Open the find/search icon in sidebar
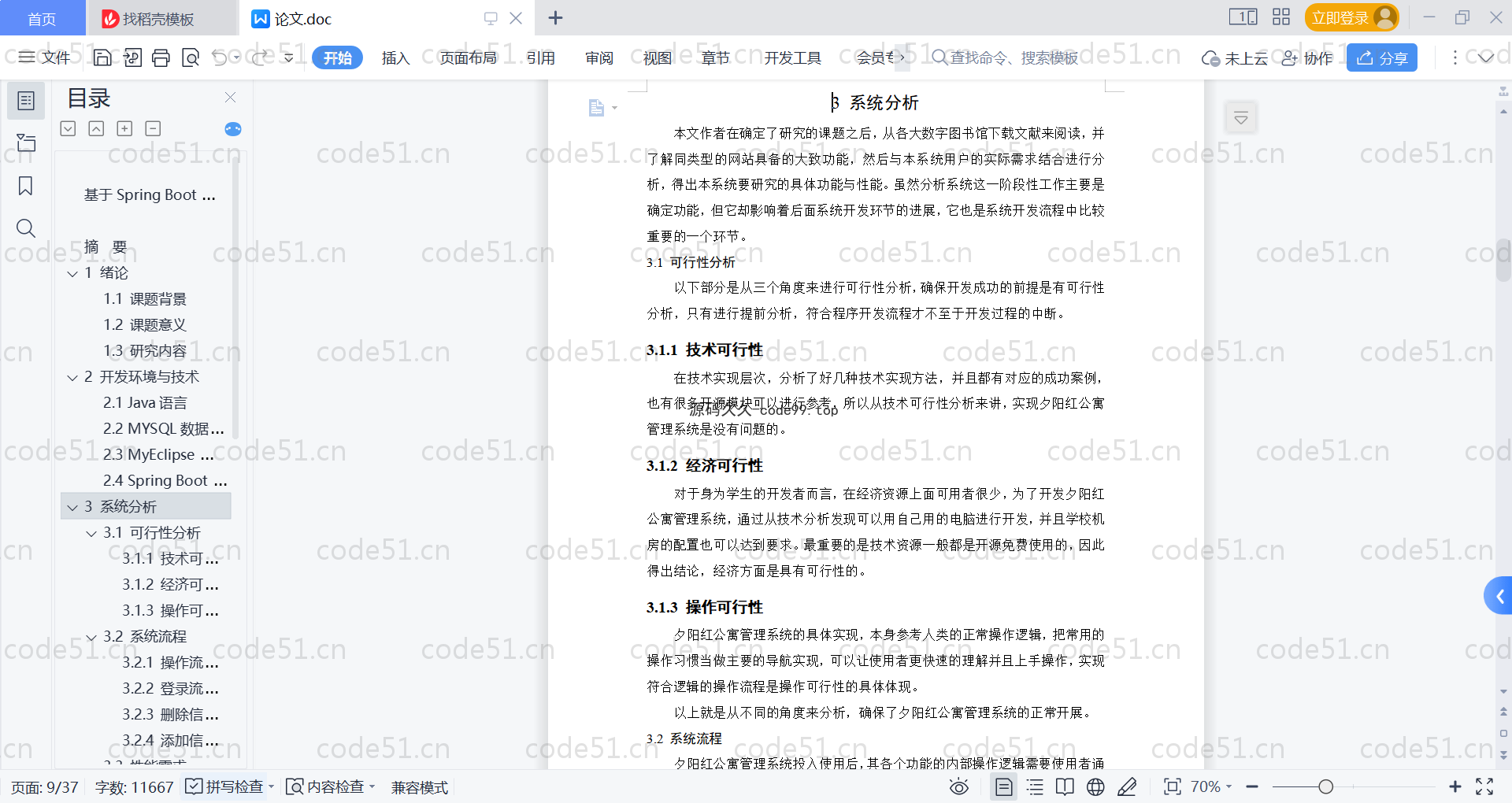The height and width of the screenshot is (803, 1512). click(x=26, y=228)
